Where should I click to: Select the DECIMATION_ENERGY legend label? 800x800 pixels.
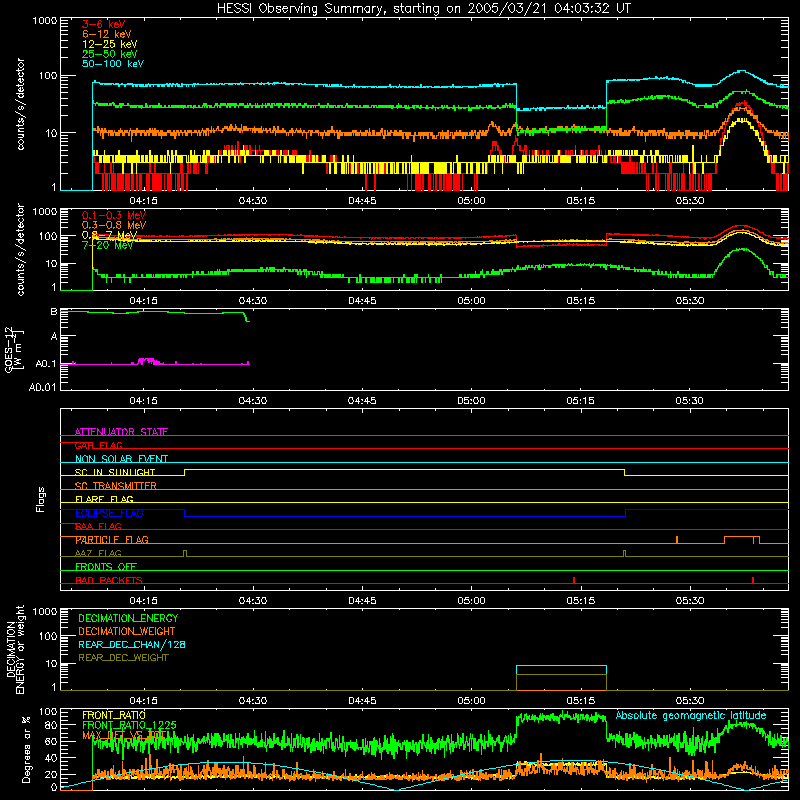click(128, 618)
